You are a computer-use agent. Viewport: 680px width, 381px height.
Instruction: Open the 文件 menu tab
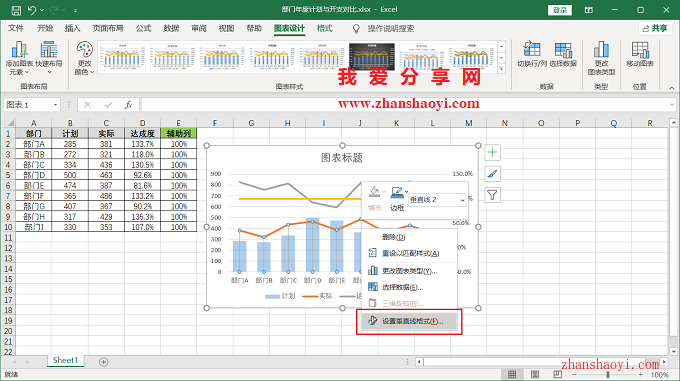pos(16,28)
